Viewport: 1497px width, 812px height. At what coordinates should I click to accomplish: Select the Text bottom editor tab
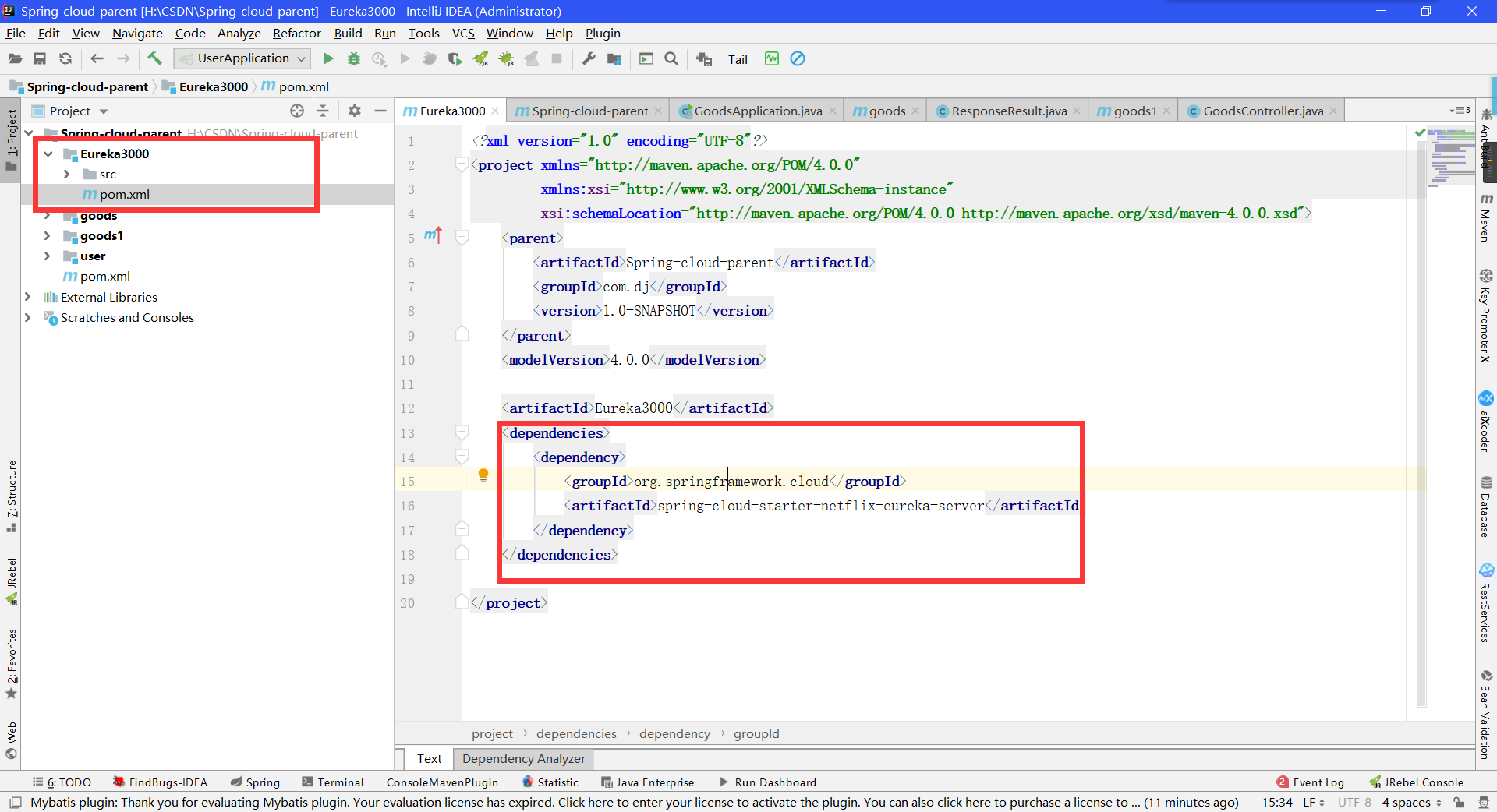pos(429,758)
